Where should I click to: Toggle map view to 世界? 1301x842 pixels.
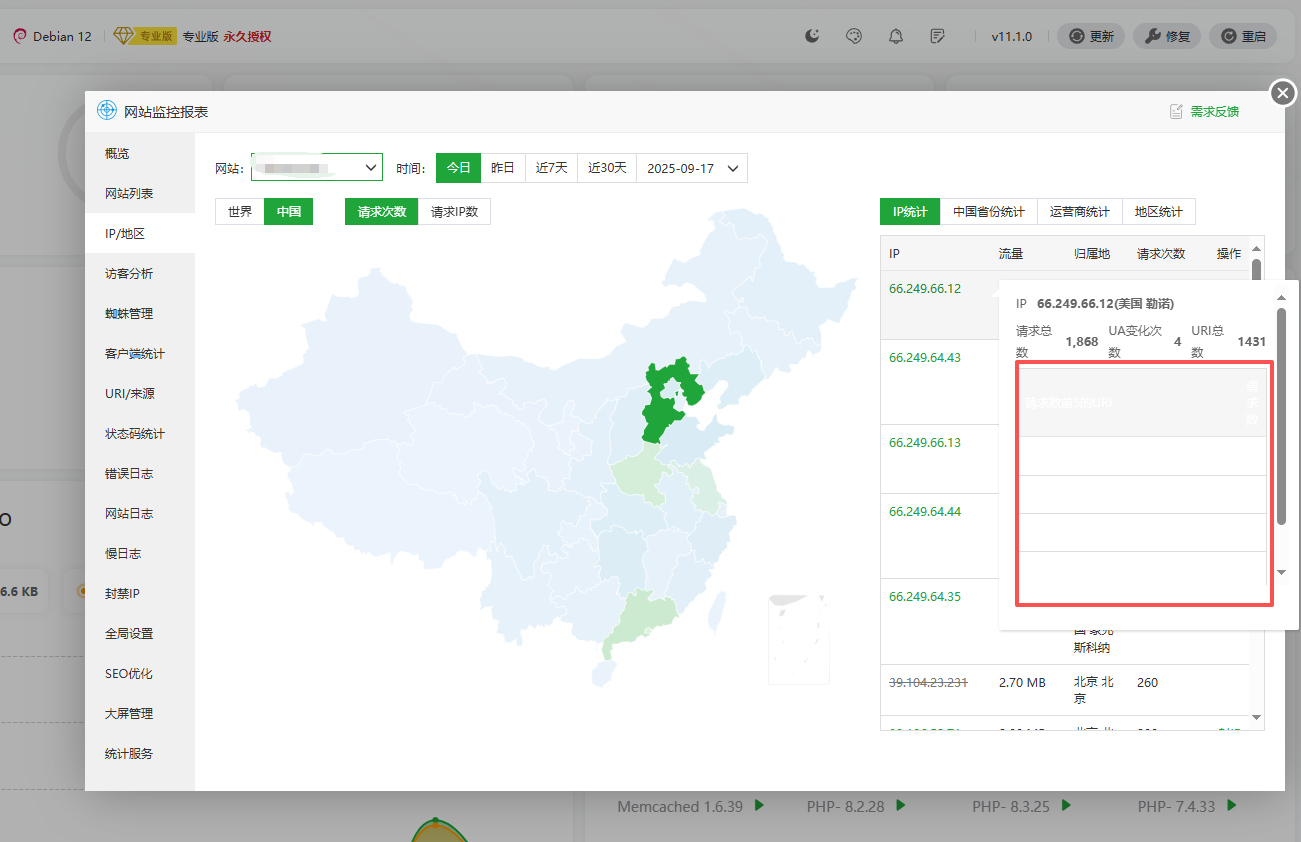coord(239,211)
